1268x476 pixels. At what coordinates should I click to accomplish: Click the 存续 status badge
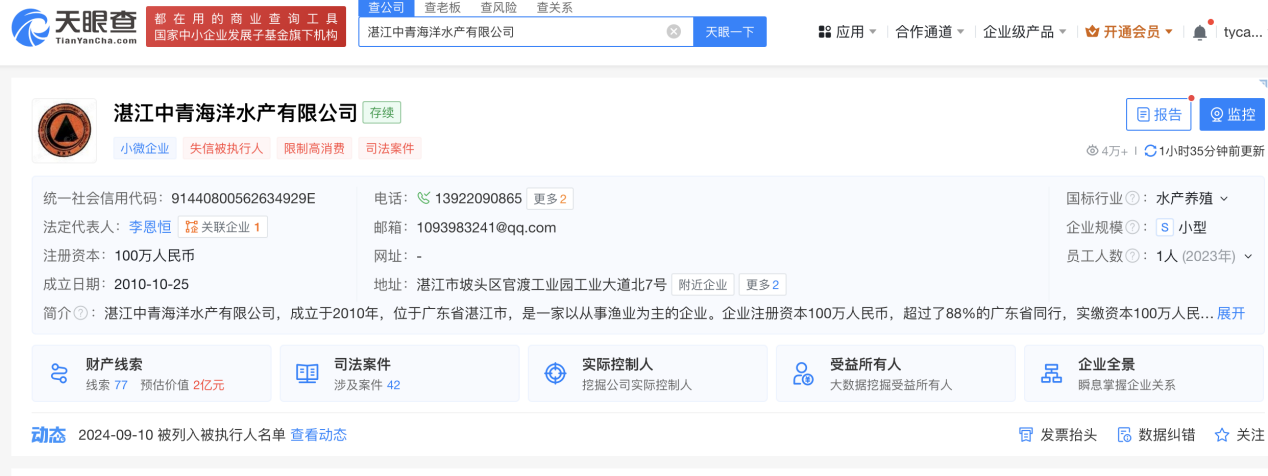coord(381,112)
